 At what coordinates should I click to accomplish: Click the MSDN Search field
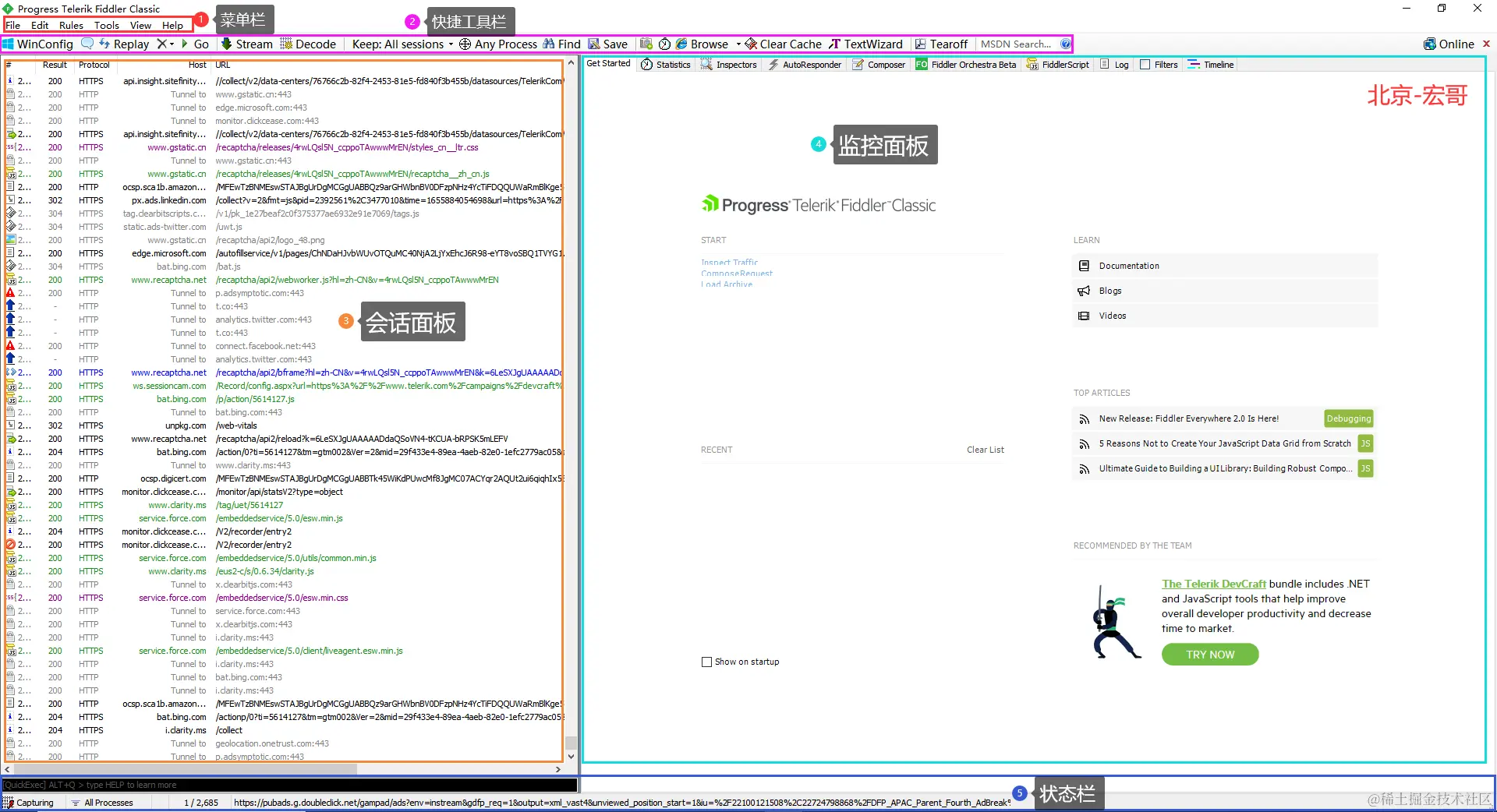point(1017,44)
